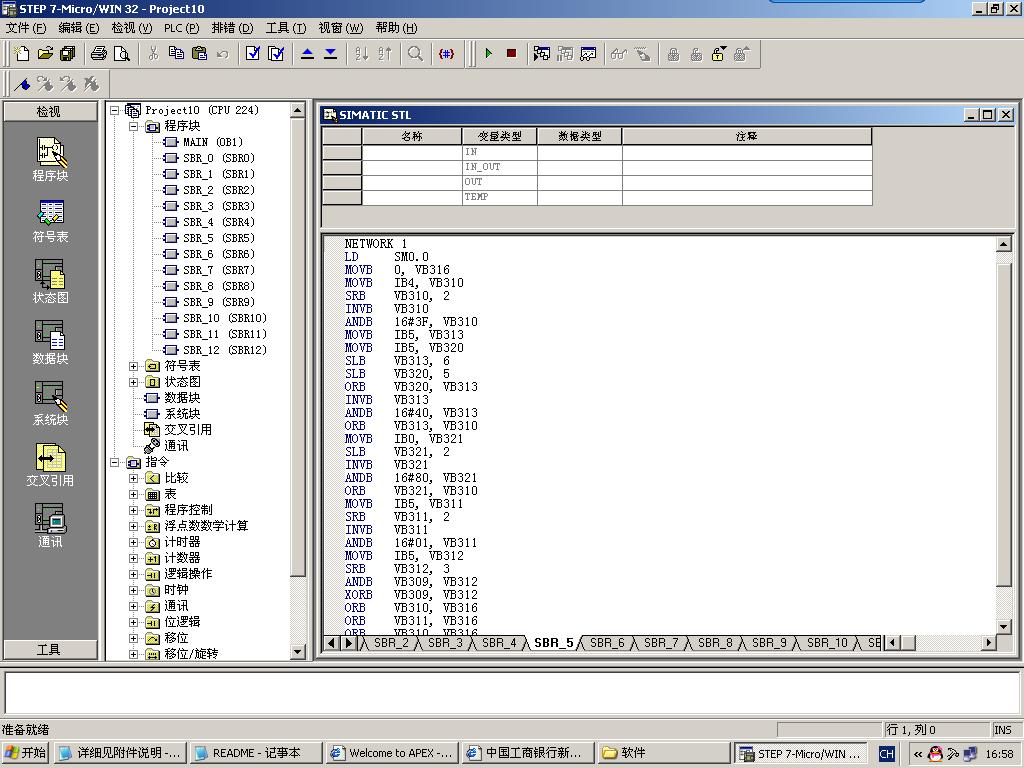This screenshot has height=768, width=1024.
Task: Click the Upload blue arrow icon
Action: (308, 54)
